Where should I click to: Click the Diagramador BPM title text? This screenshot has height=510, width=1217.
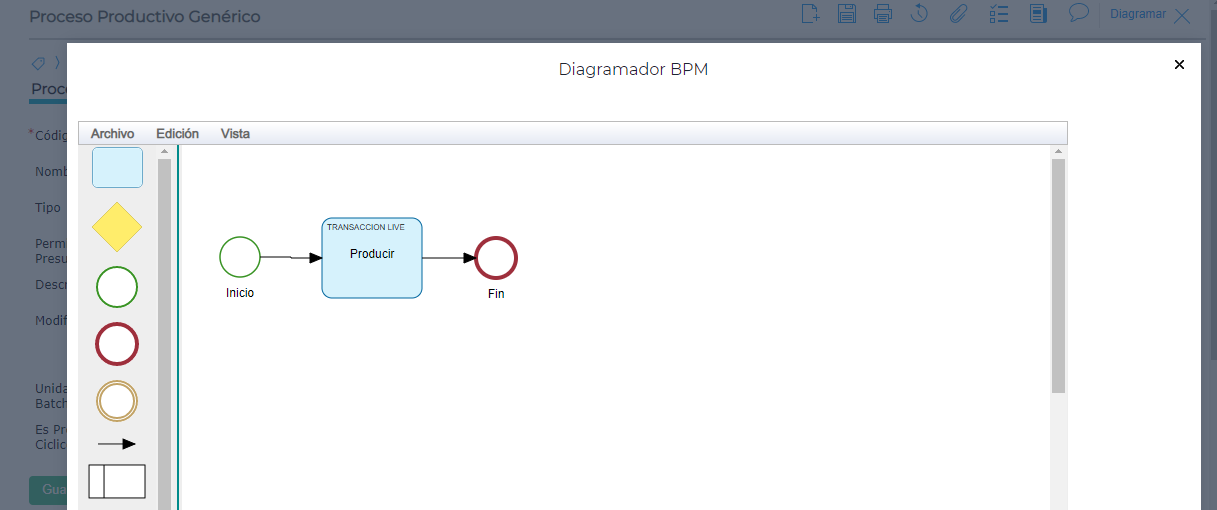tap(633, 69)
